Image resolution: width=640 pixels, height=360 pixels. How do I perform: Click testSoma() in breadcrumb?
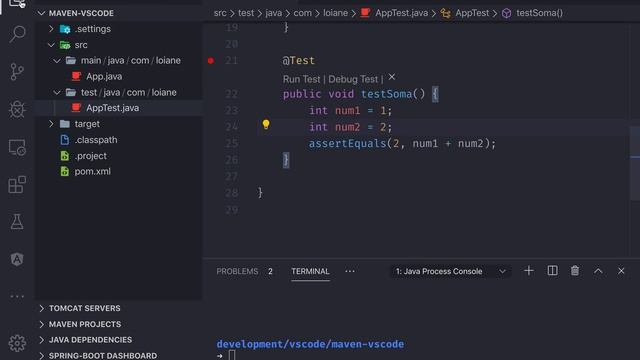click(x=539, y=13)
